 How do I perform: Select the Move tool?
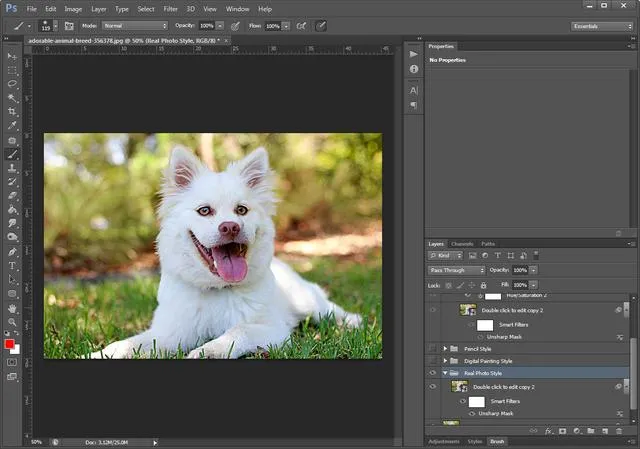point(12,56)
